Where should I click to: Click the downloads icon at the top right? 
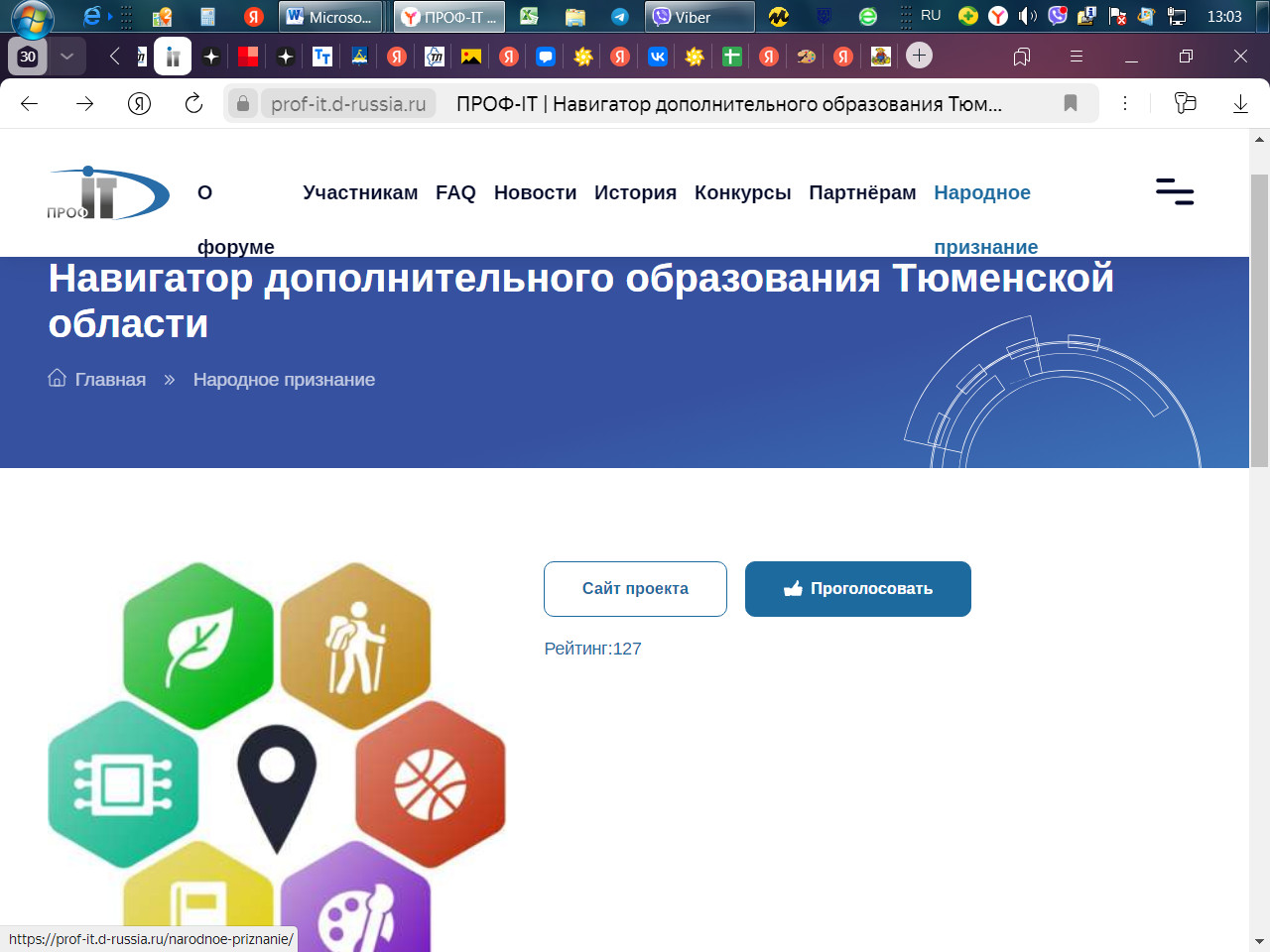(1240, 103)
